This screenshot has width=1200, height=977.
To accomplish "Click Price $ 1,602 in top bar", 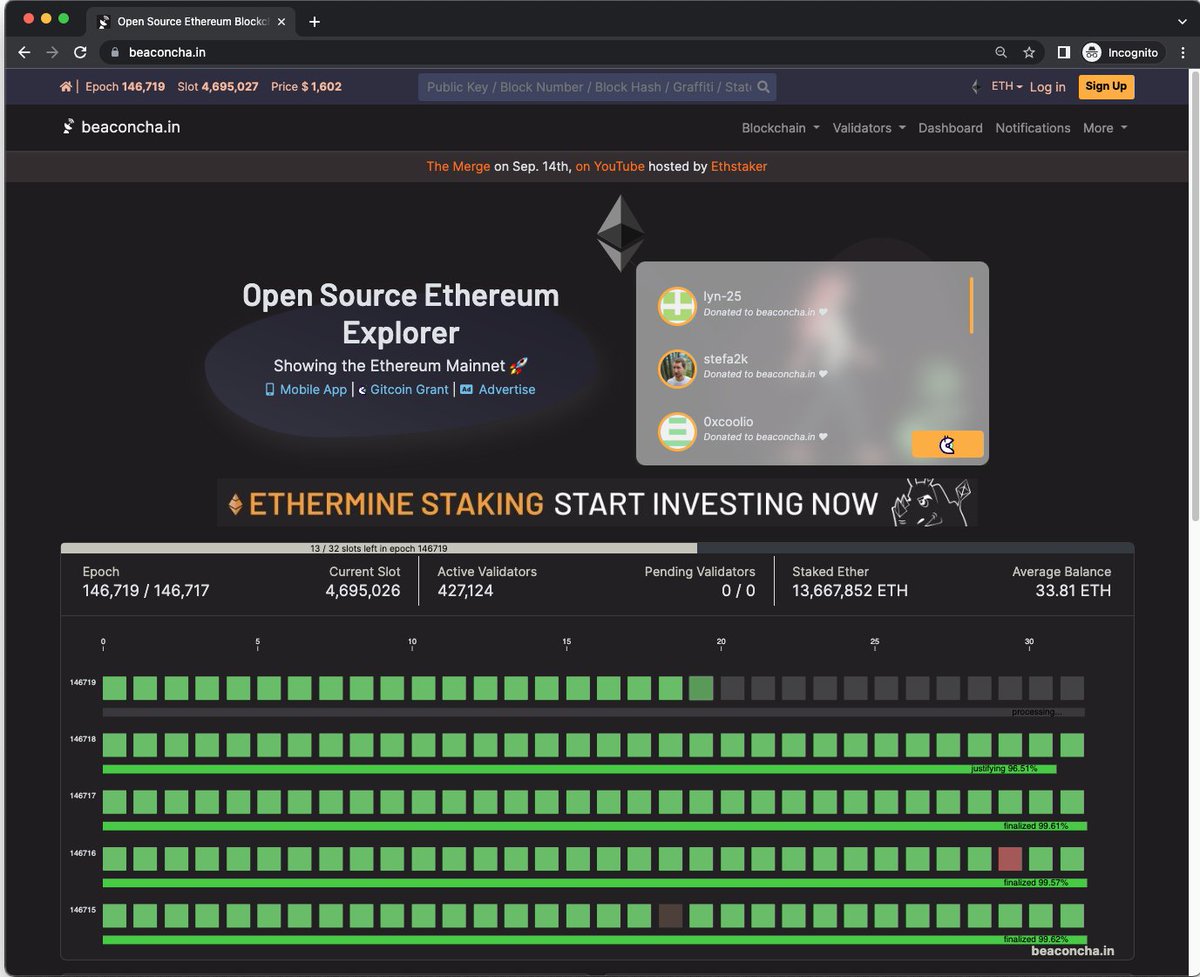I will (x=306, y=87).
